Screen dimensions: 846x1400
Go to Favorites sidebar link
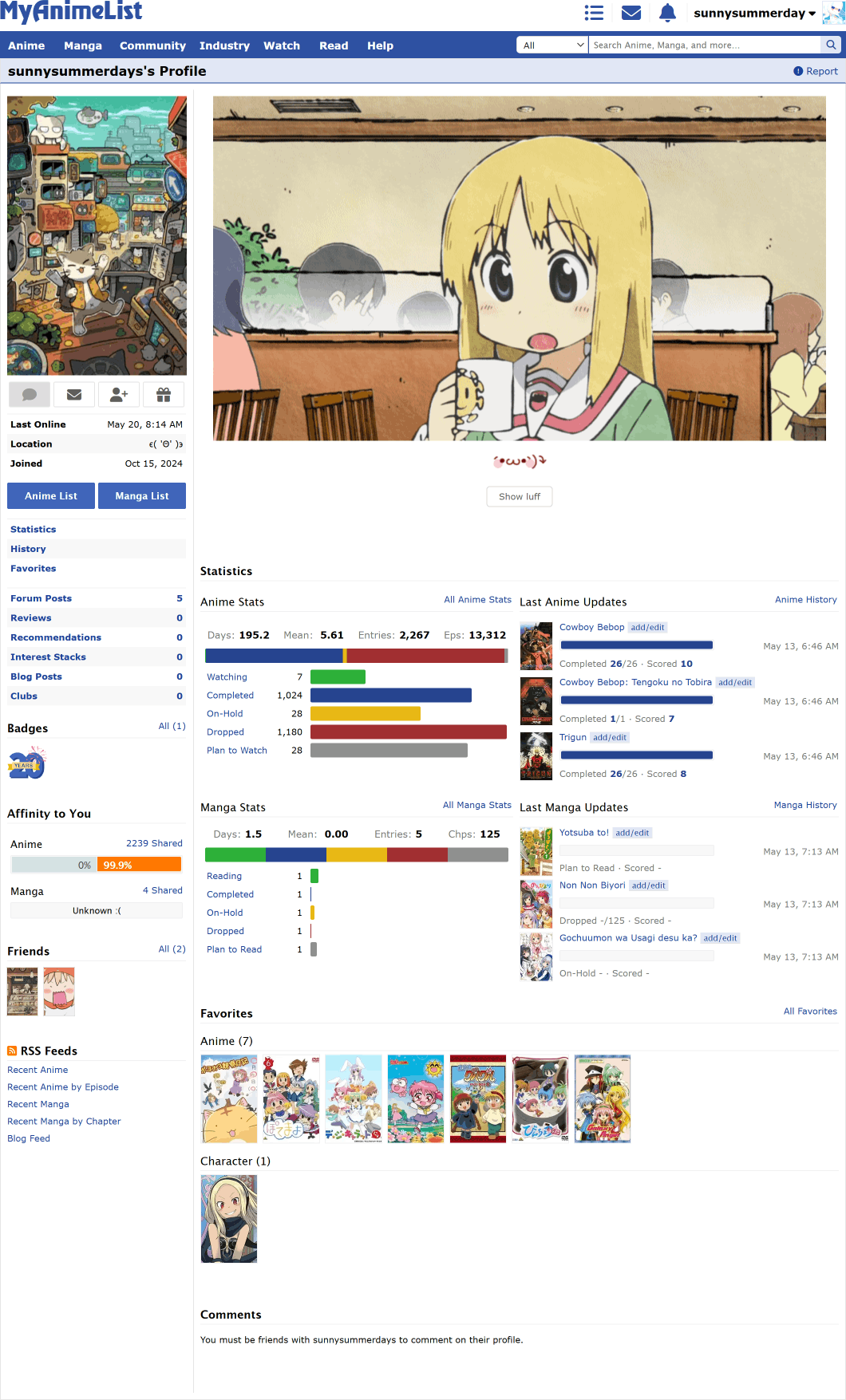pos(33,568)
